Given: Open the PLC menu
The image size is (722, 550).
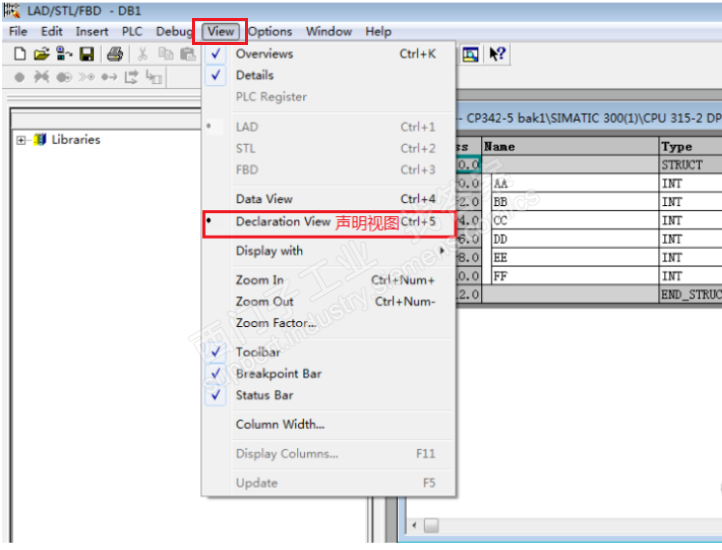Looking at the screenshot, I should point(132,31).
